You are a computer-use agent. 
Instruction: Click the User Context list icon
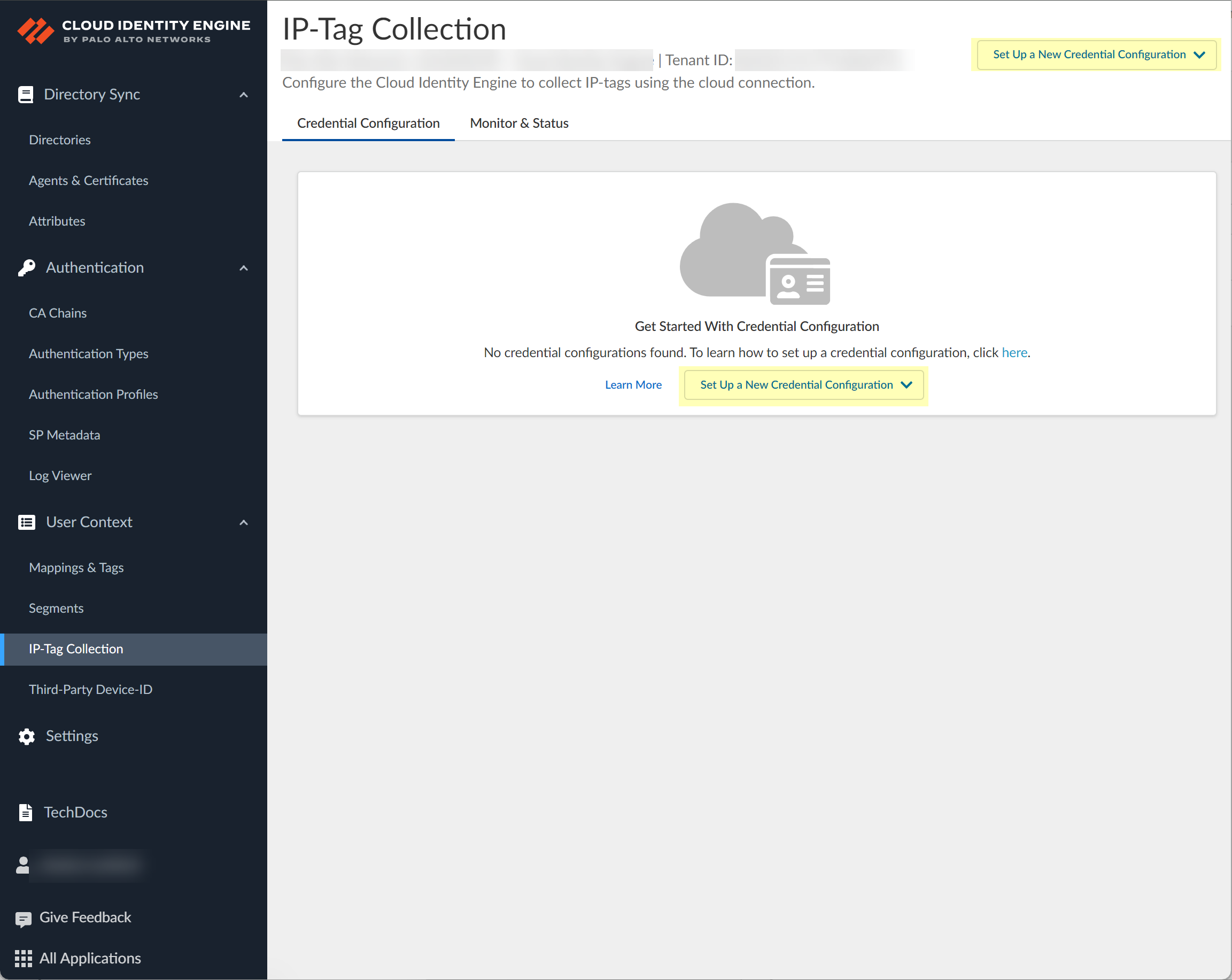(x=26, y=522)
